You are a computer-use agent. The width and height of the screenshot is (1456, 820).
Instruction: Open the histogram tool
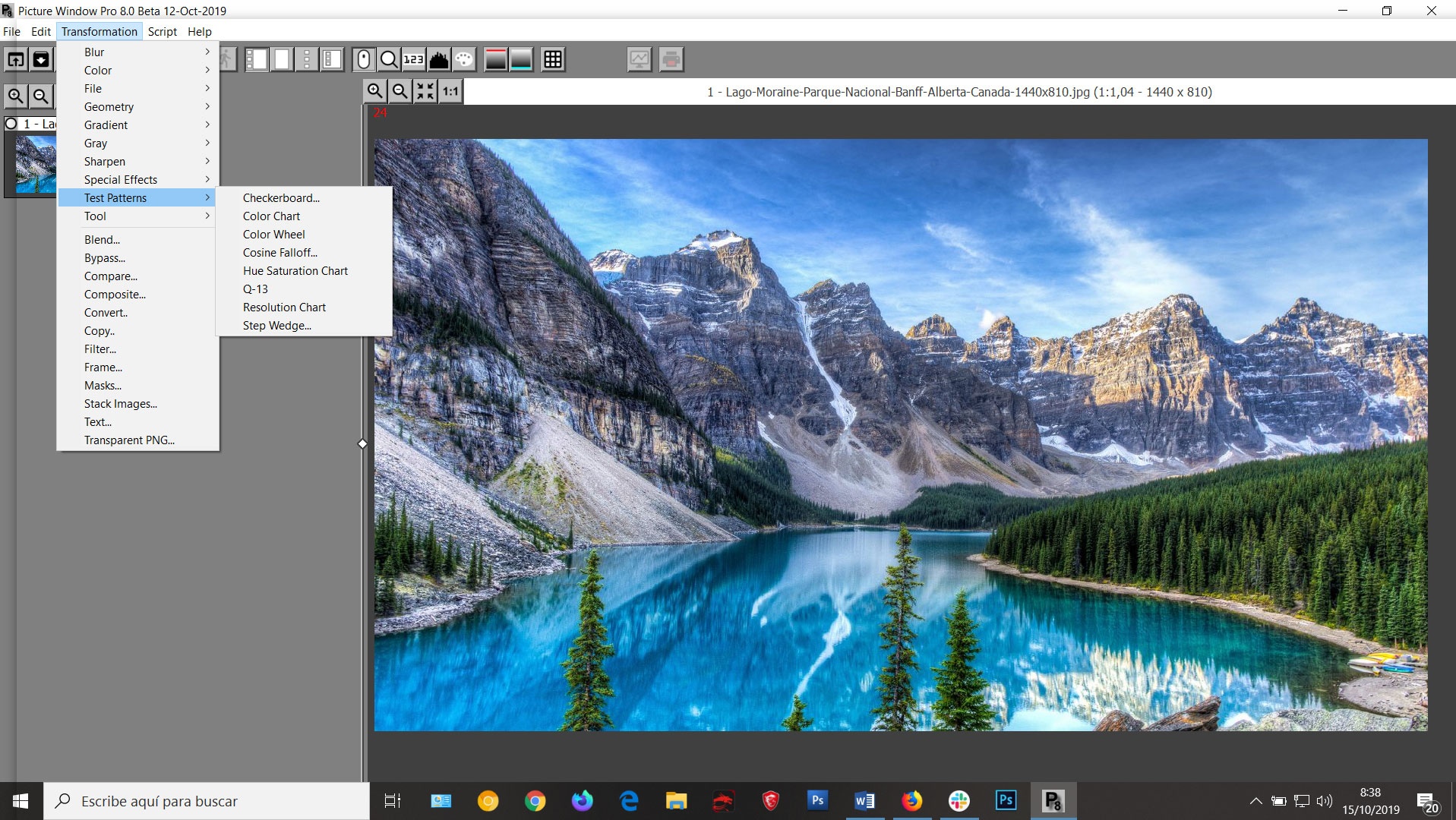(439, 59)
